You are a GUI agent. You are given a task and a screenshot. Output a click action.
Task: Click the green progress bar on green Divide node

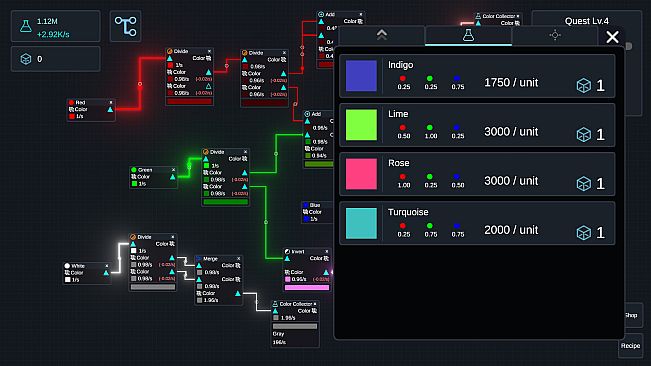(225, 202)
